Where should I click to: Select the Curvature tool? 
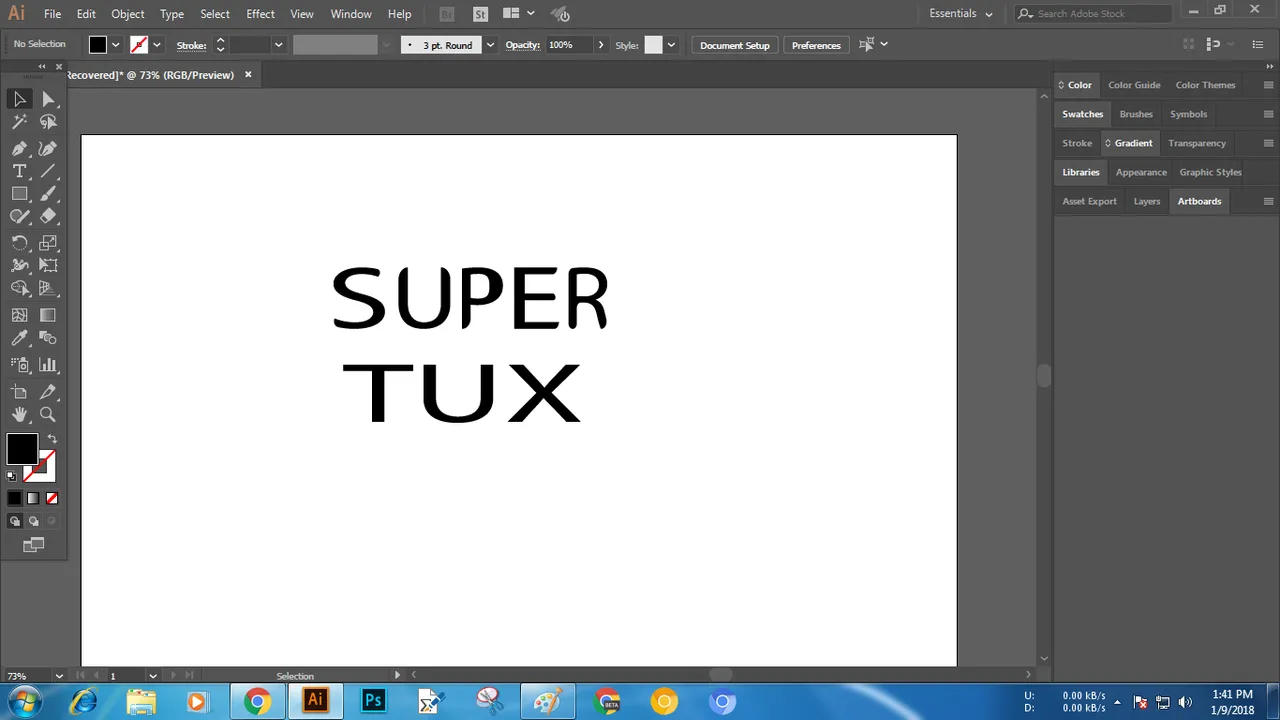click(x=48, y=148)
